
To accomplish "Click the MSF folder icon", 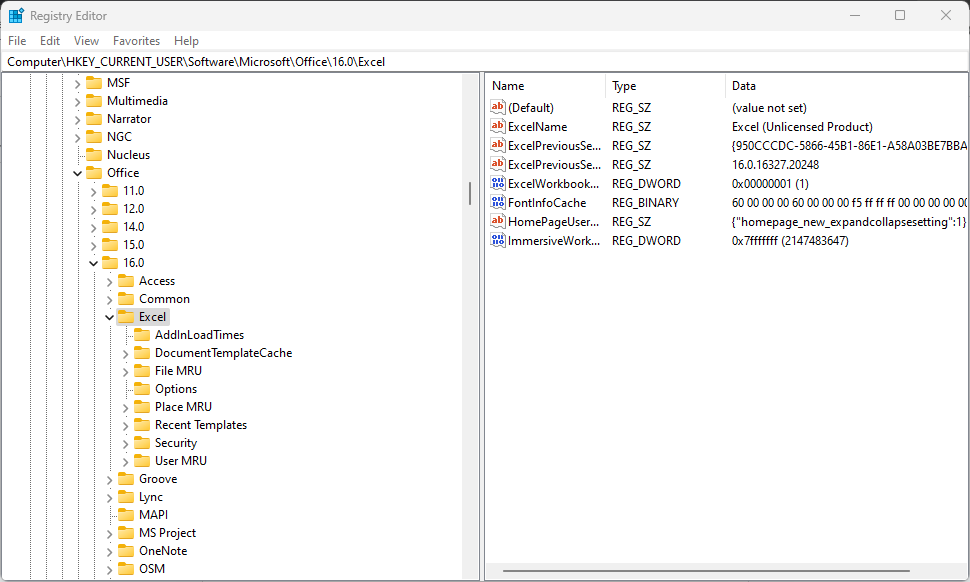I will pos(94,83).
